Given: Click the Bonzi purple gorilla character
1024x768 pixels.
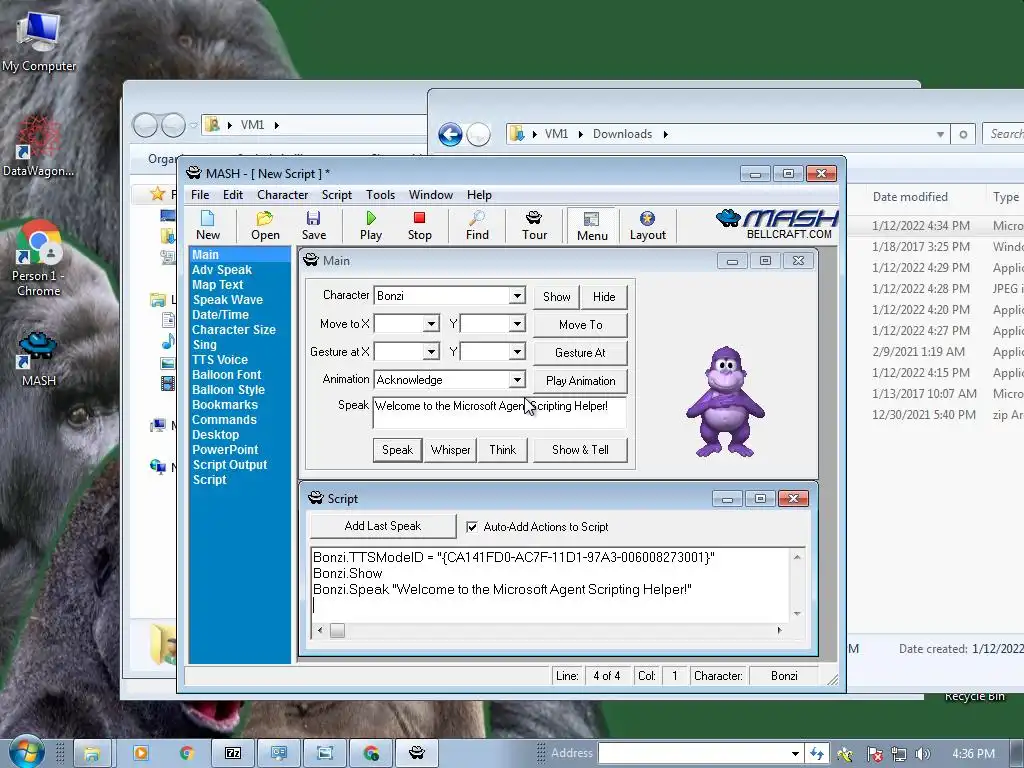Looking at the screenshot, I should point(725,402).
